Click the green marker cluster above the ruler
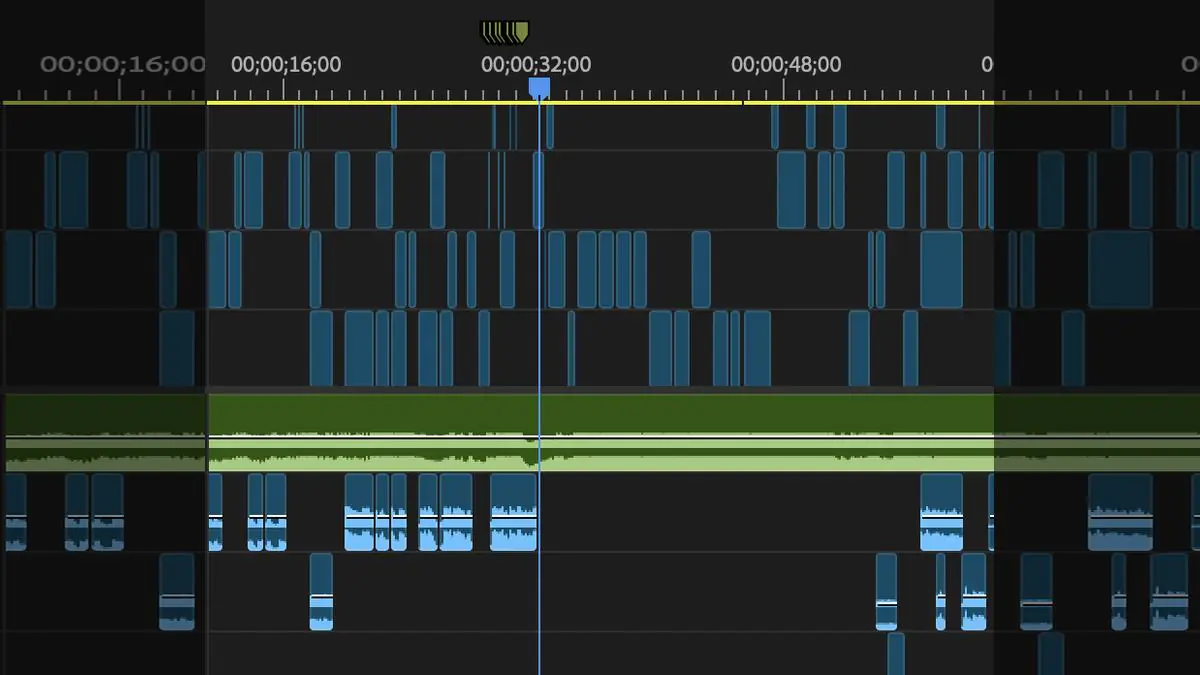 pos(505,33)
